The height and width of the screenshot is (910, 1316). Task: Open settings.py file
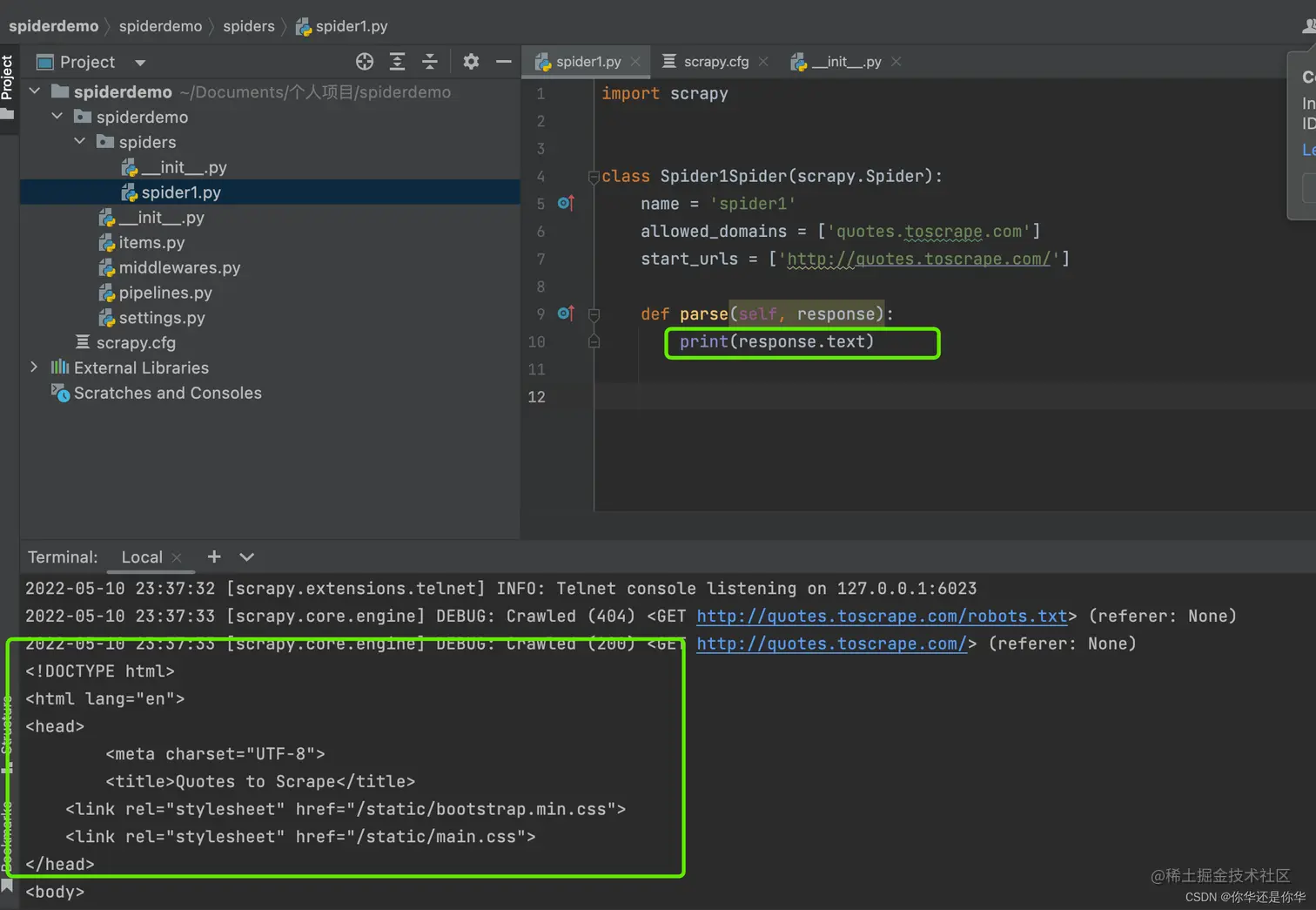click(152, 318)
